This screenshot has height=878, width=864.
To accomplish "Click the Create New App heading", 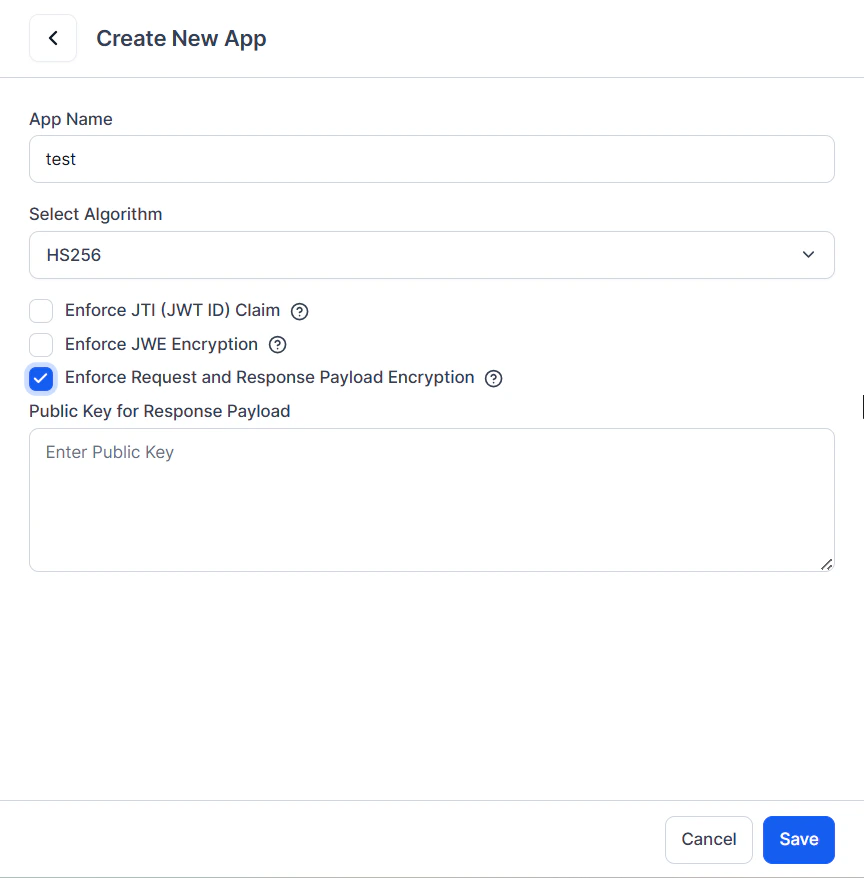I will coord(181,38).
